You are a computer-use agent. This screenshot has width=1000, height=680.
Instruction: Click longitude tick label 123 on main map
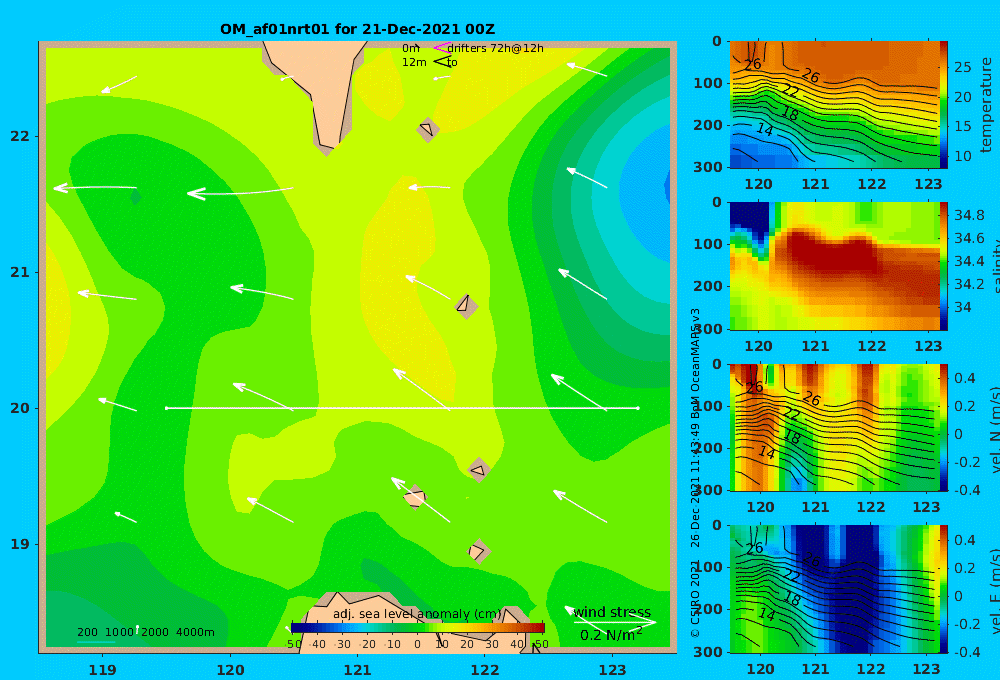[613, 670]
